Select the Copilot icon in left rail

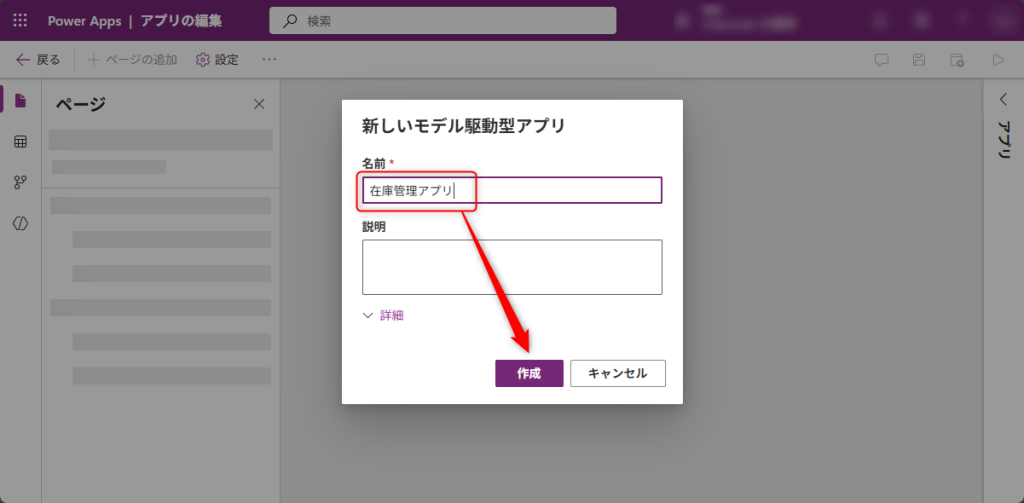pyautogui.click(x=20, y=223)
